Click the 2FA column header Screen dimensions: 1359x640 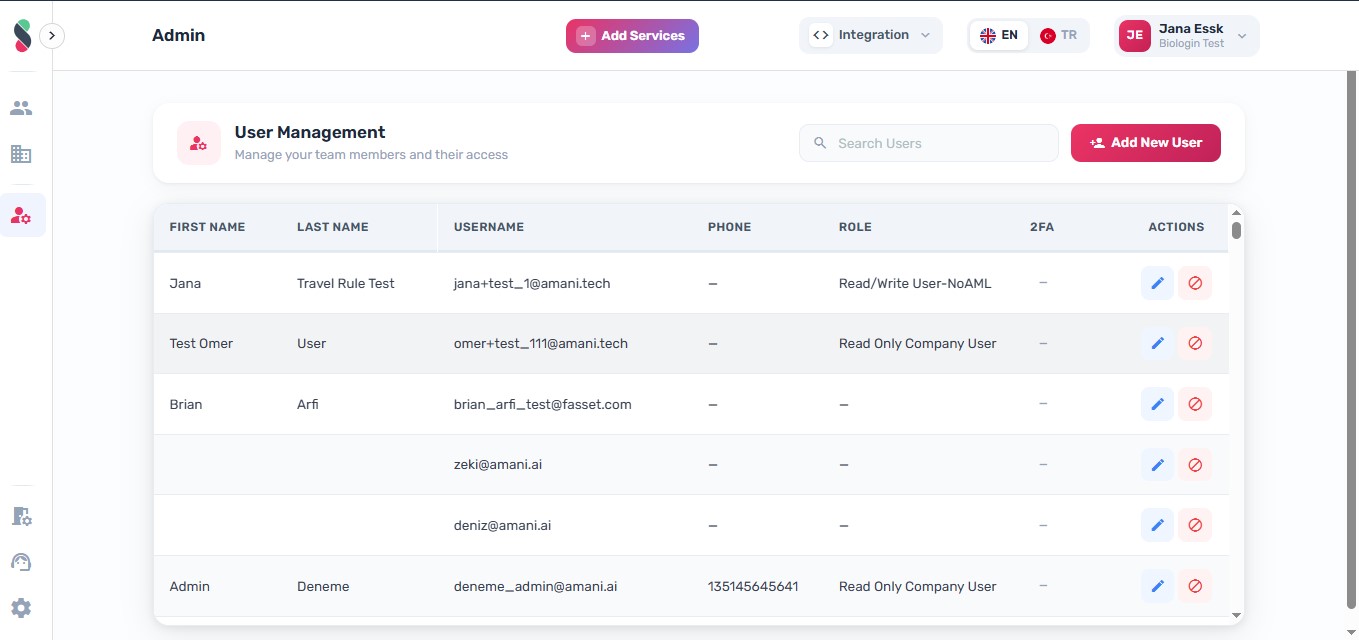(x=1042, y=227)
